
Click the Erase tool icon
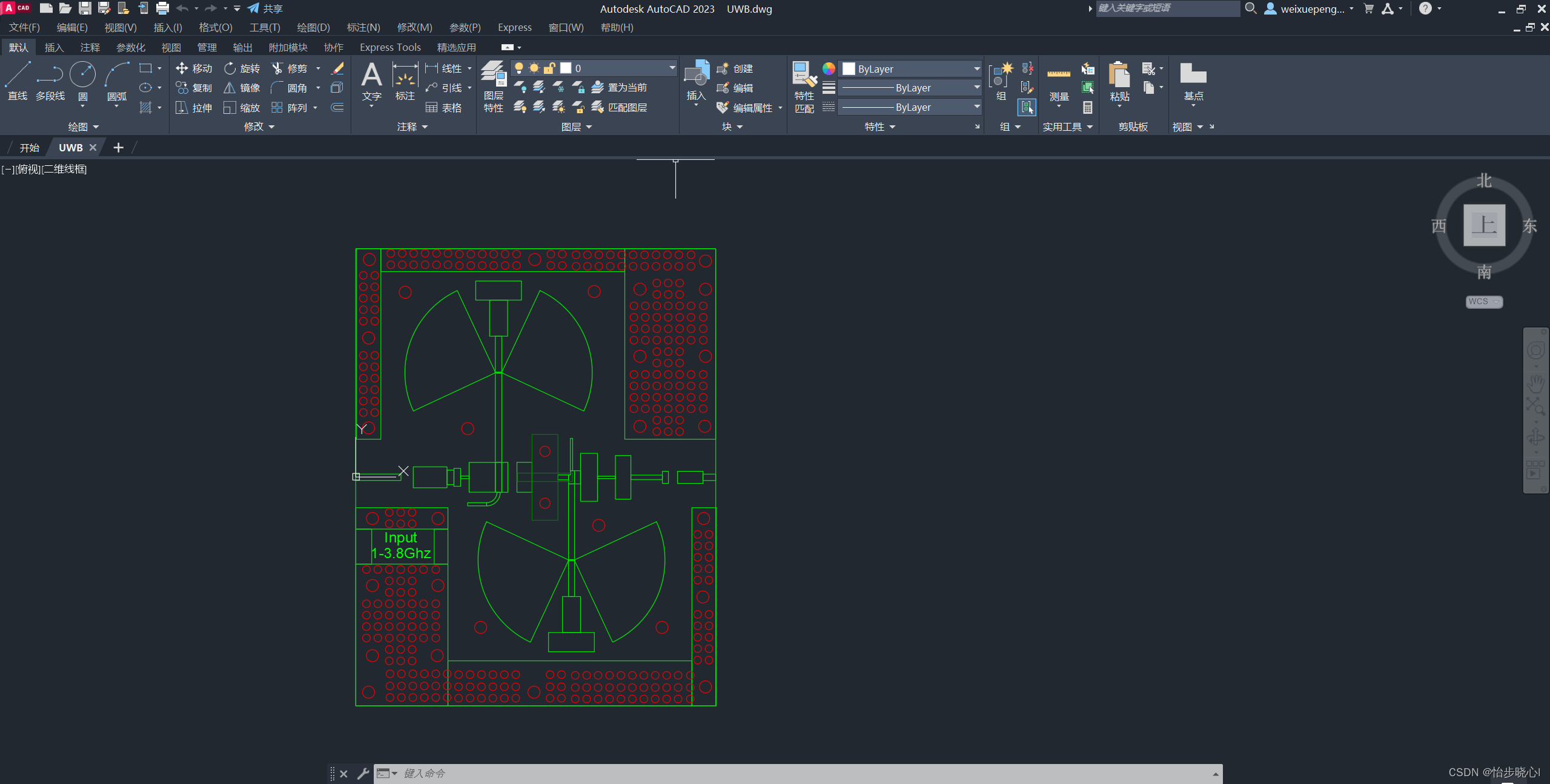pos(338,68)
